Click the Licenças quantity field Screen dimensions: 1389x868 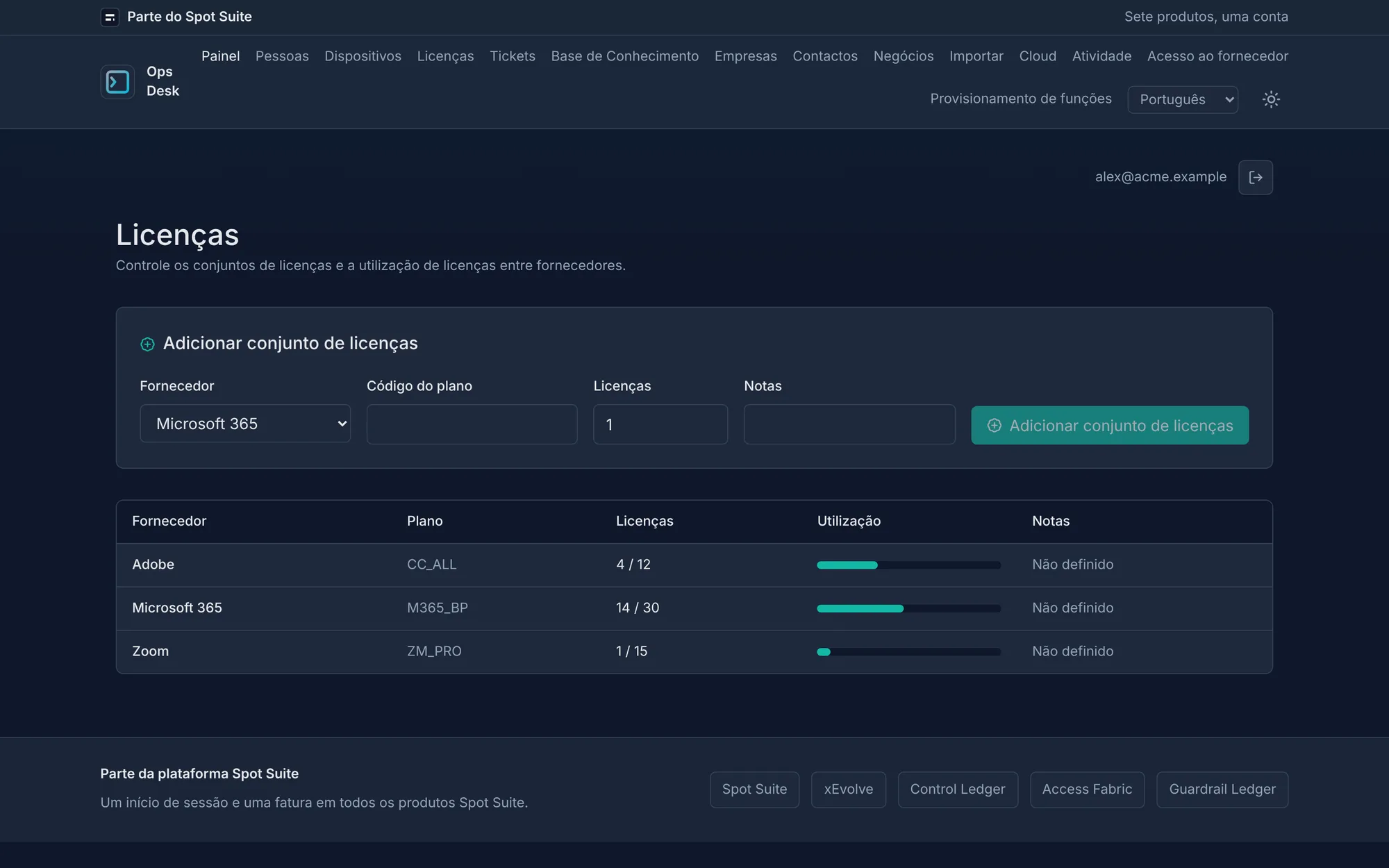pos(660,424)
